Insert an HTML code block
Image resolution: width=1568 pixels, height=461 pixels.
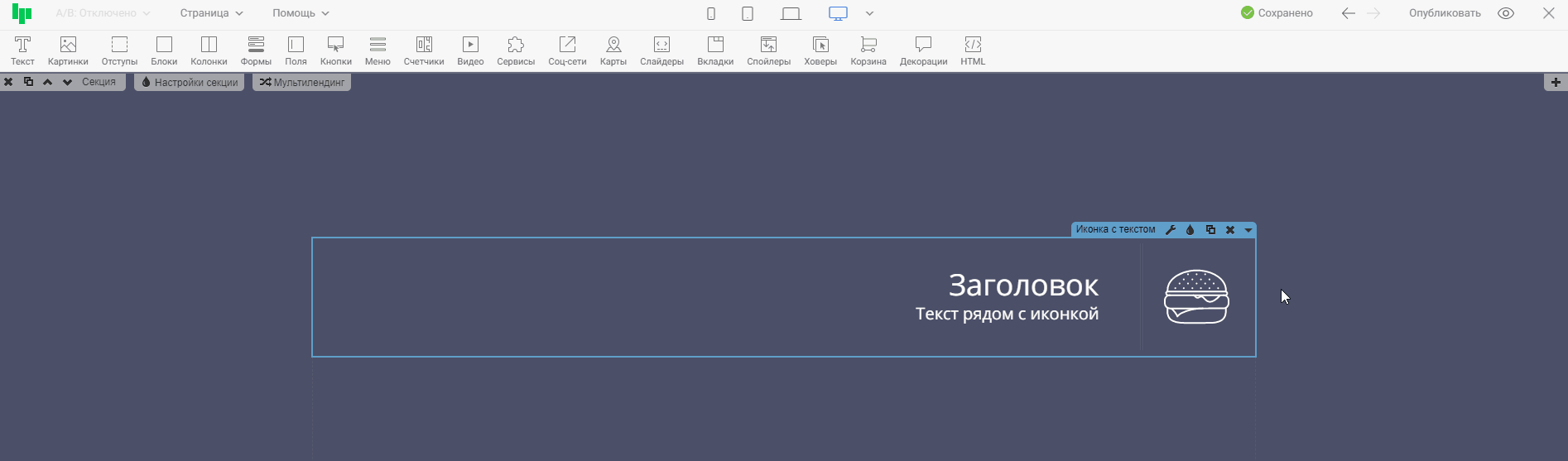click(x=973, y=50)
